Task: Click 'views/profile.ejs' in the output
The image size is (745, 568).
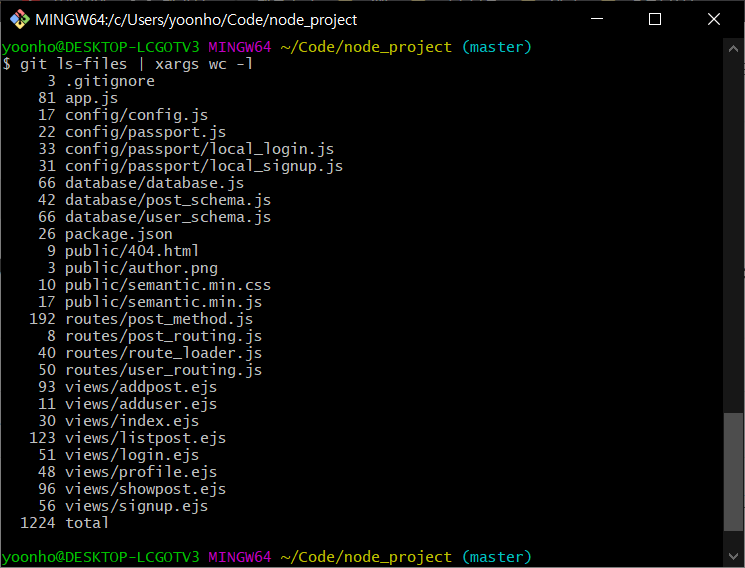Action: [x=141, y=472]
